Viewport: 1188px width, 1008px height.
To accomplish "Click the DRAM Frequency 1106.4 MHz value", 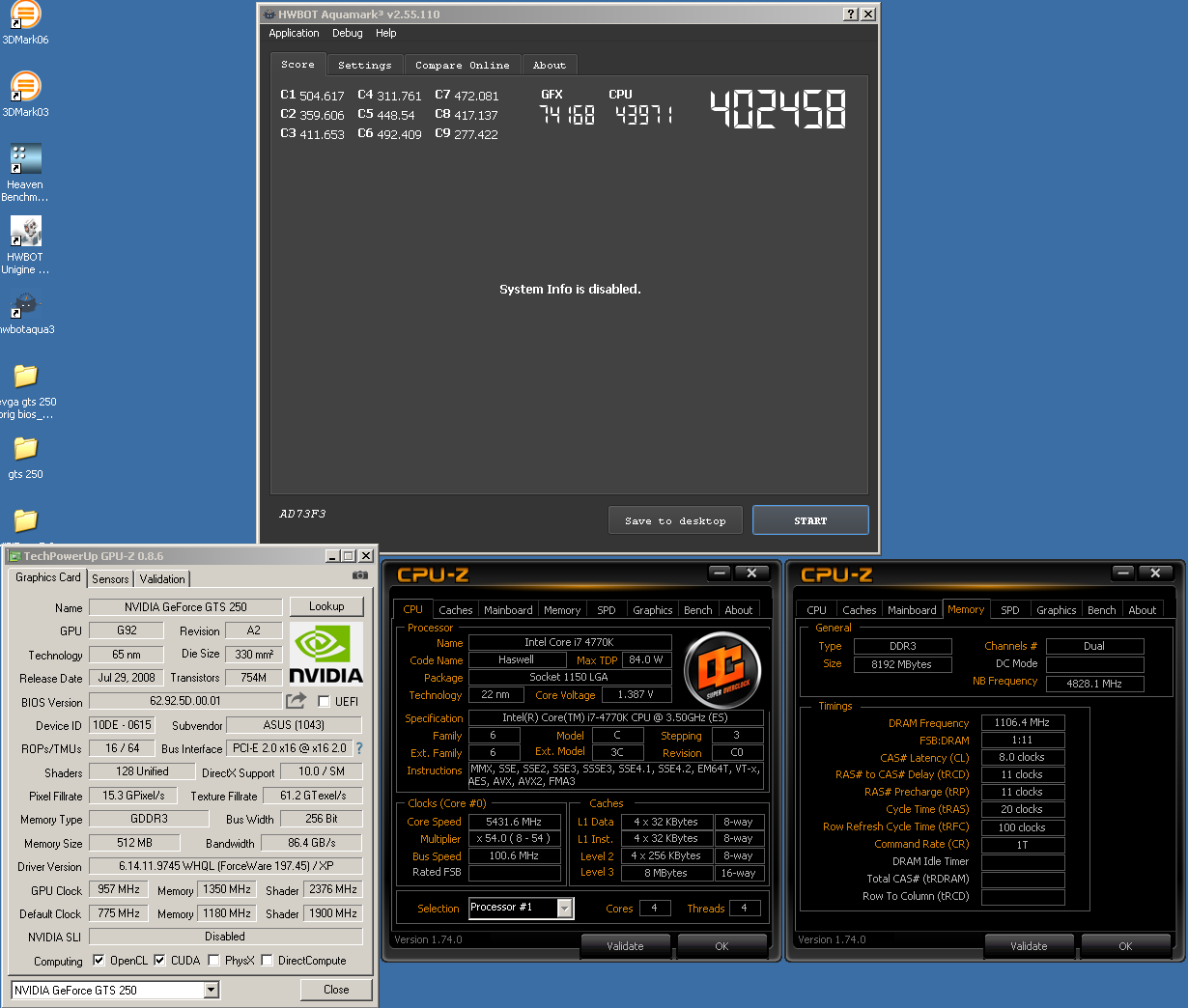I will click(x=1023, y=722).
